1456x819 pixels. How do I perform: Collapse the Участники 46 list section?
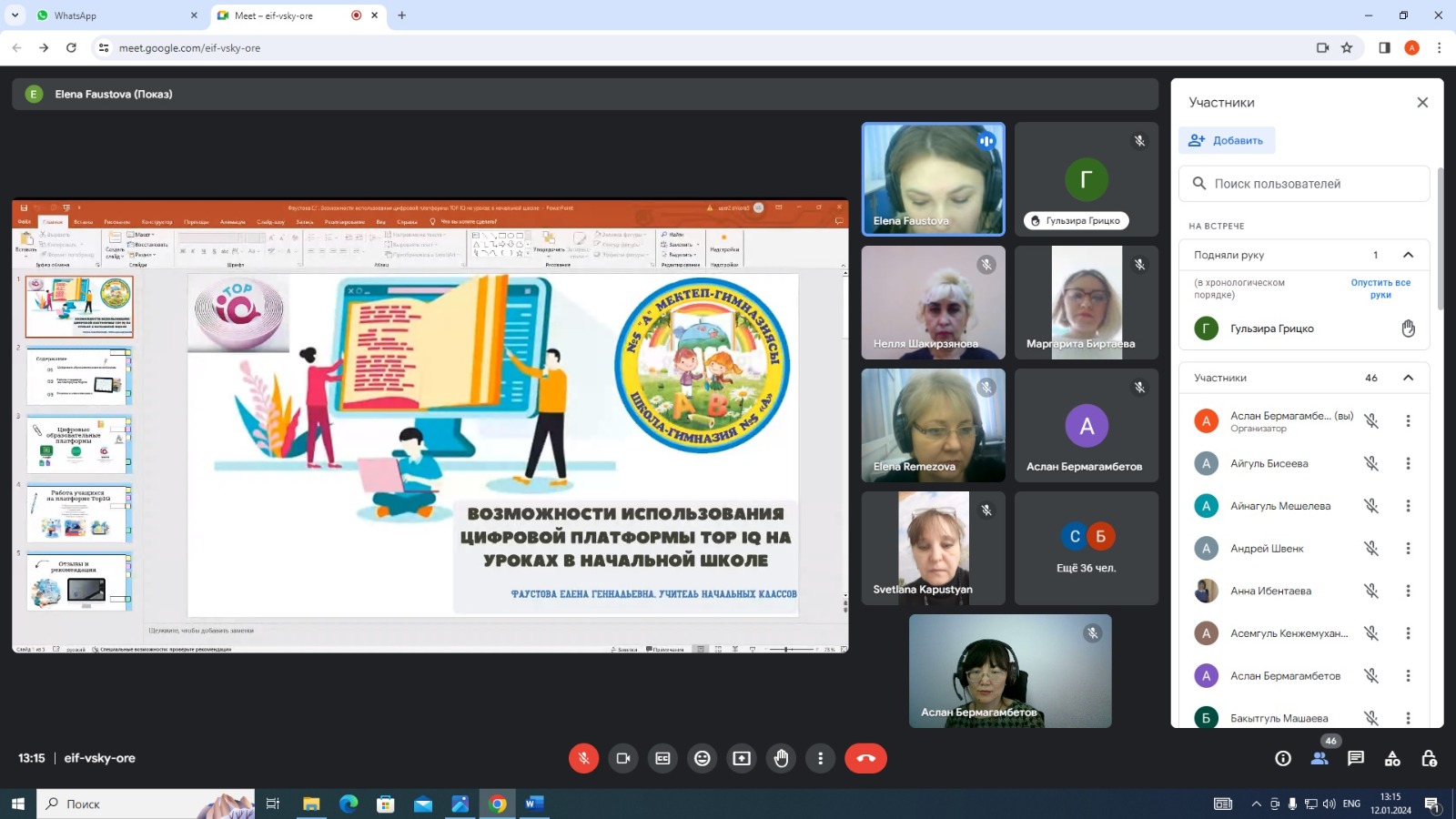(1408, 378)
